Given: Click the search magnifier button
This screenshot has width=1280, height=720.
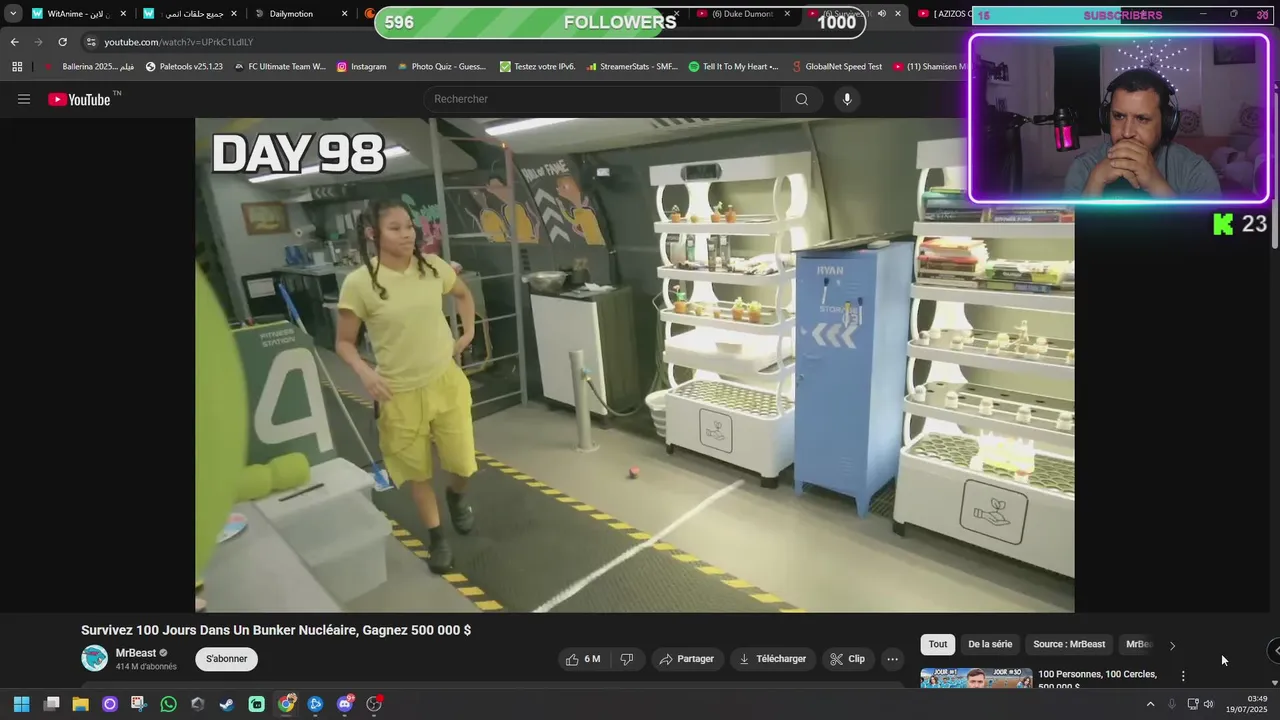Looking at the screenshot, I should (x=802, y=99).
